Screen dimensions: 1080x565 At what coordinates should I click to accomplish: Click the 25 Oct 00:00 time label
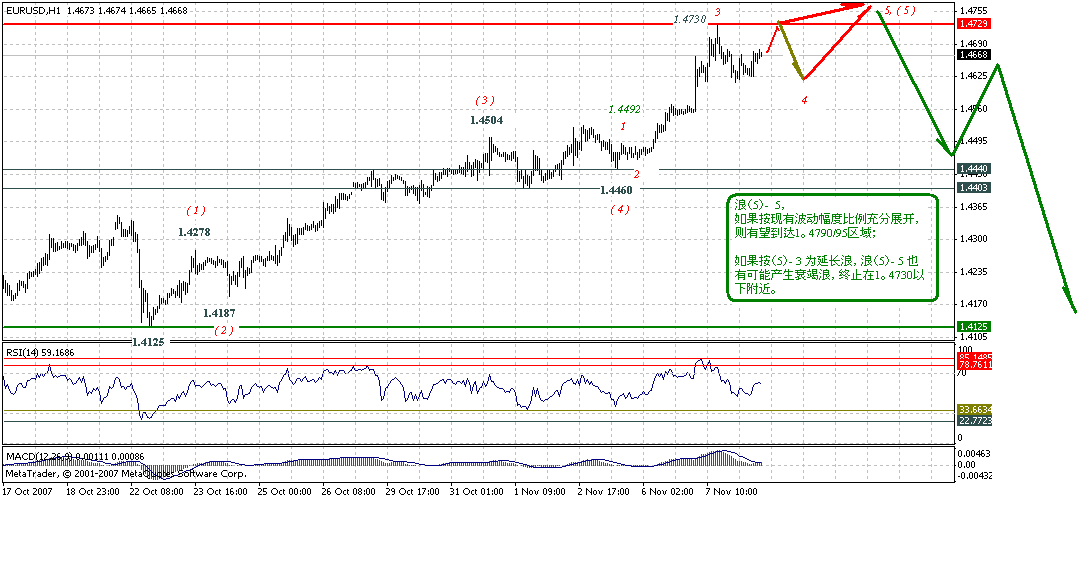(284, 492)
